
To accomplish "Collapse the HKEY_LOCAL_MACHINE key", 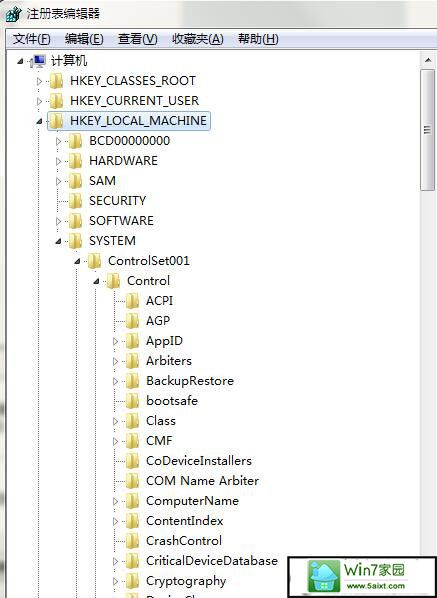I will click(39, 121).
